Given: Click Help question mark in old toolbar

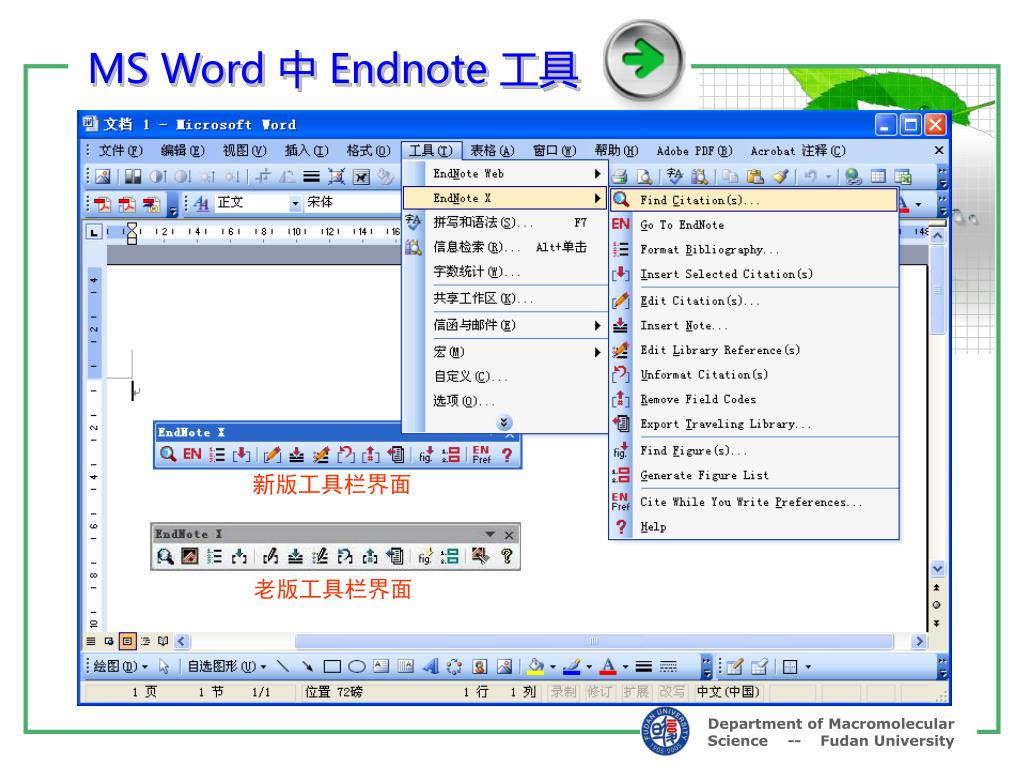Looking at the screenshot, I should (x=507, y=556).
